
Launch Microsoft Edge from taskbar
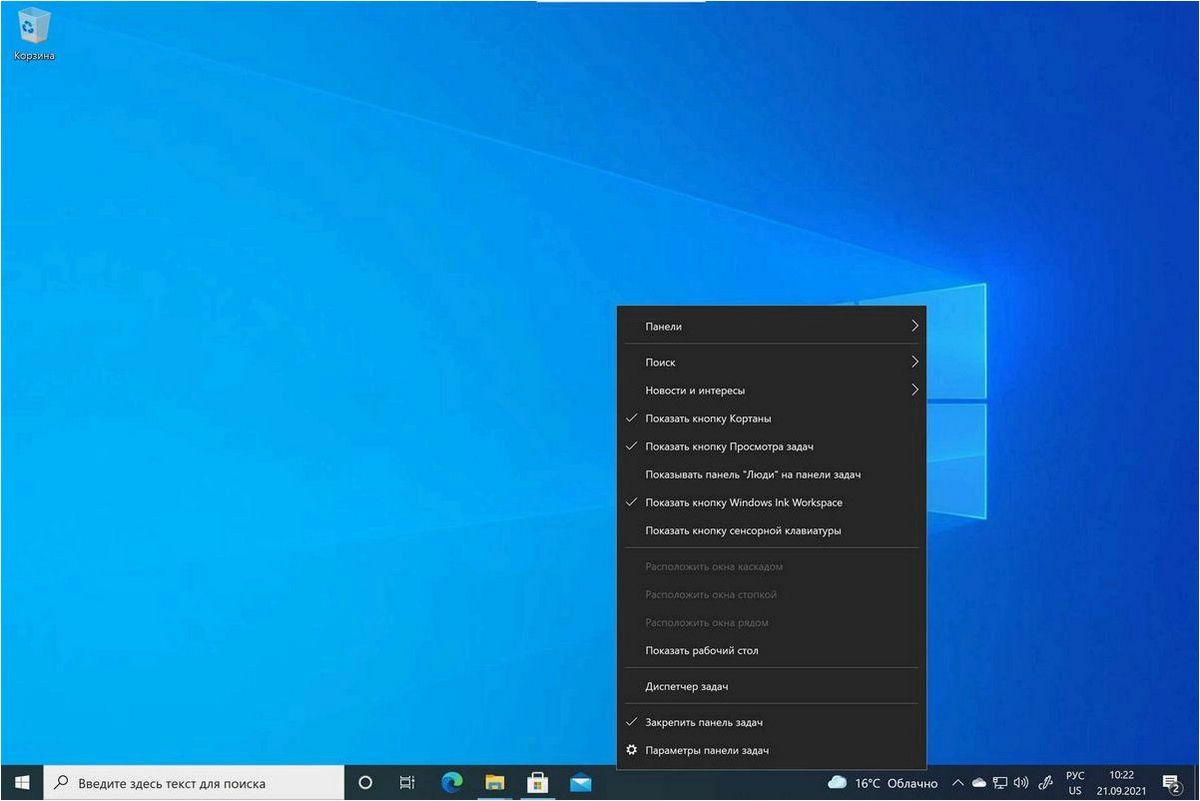click(452, 783)
